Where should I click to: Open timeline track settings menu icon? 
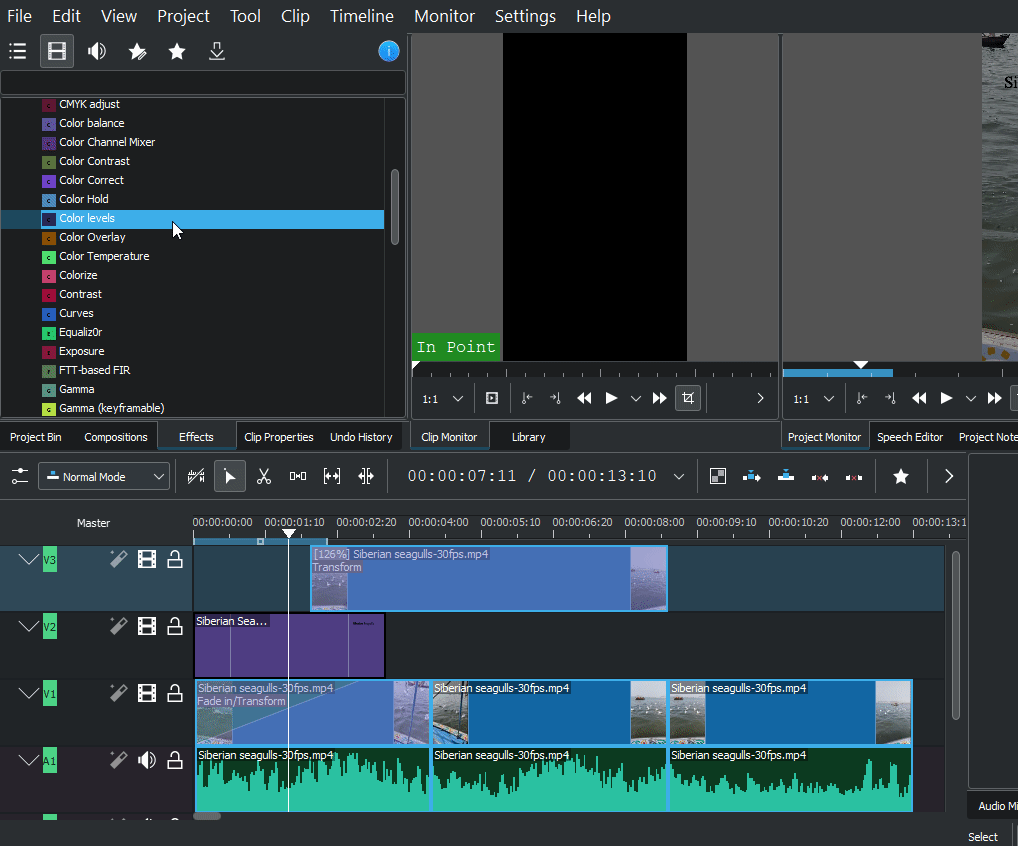click(19, 477)
